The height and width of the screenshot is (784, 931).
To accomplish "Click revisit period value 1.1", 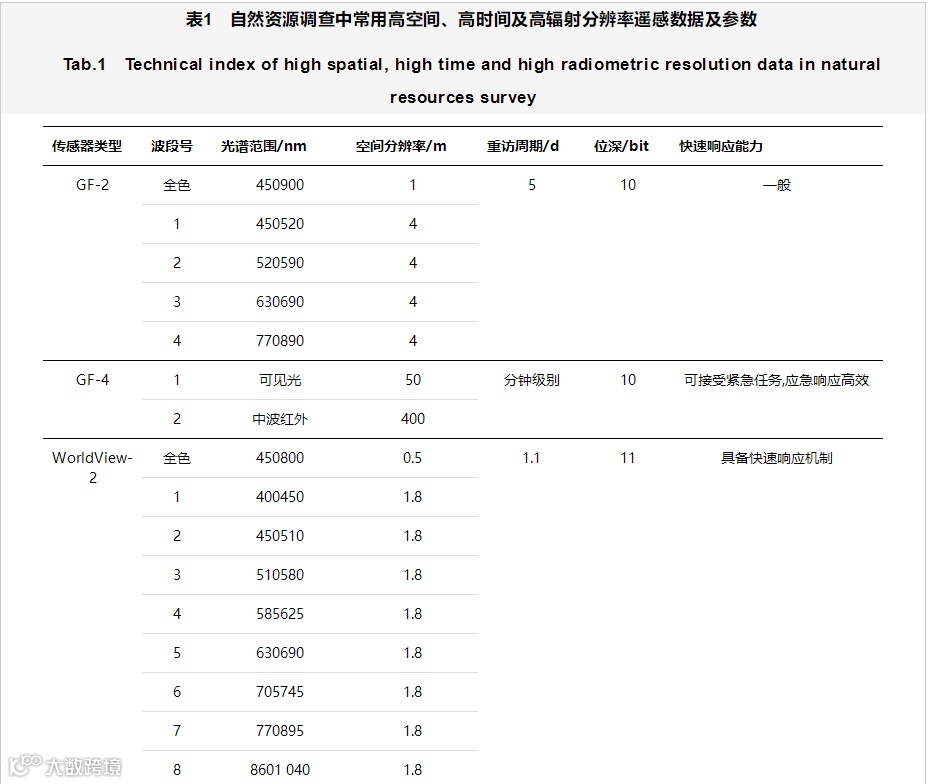I will (x=531, y=458).
